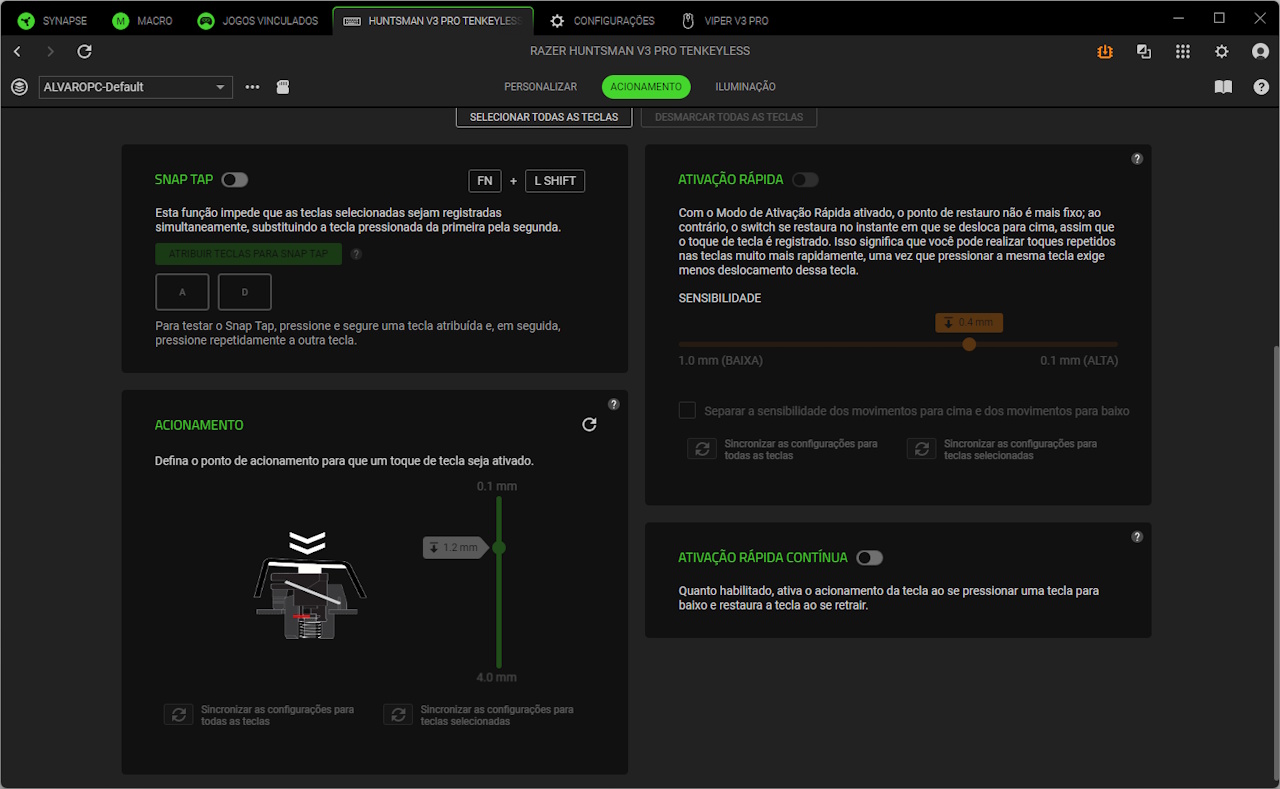Screen dimensions: 1280x789
Task: Enable Ativação Rápida Contínua switch
Action: tap(869, 558)
